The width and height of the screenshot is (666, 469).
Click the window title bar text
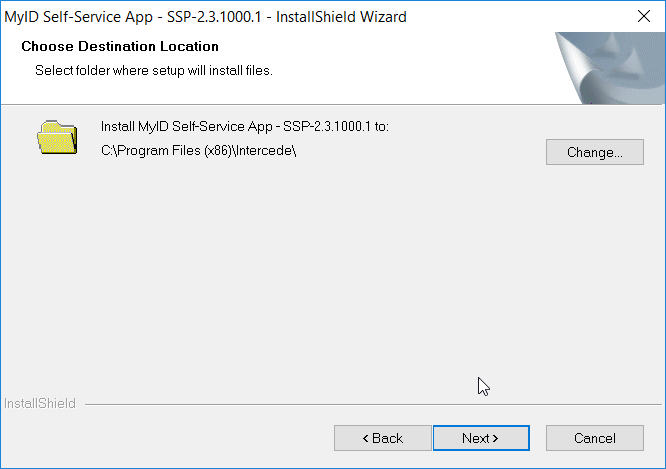click(x=205, y=17)
